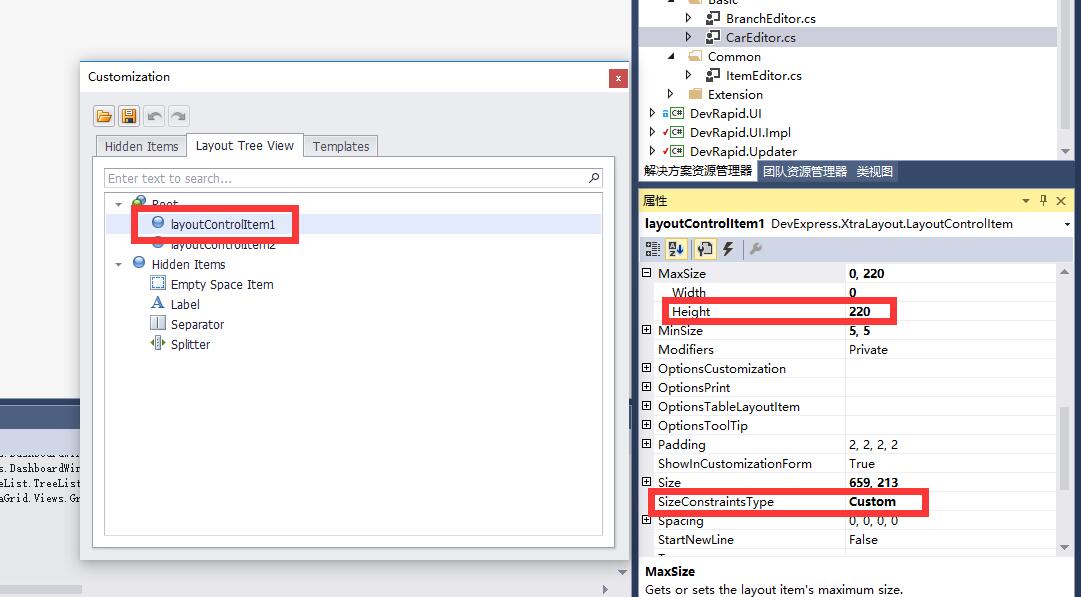Click the Property Pages wrench icon

756,249
